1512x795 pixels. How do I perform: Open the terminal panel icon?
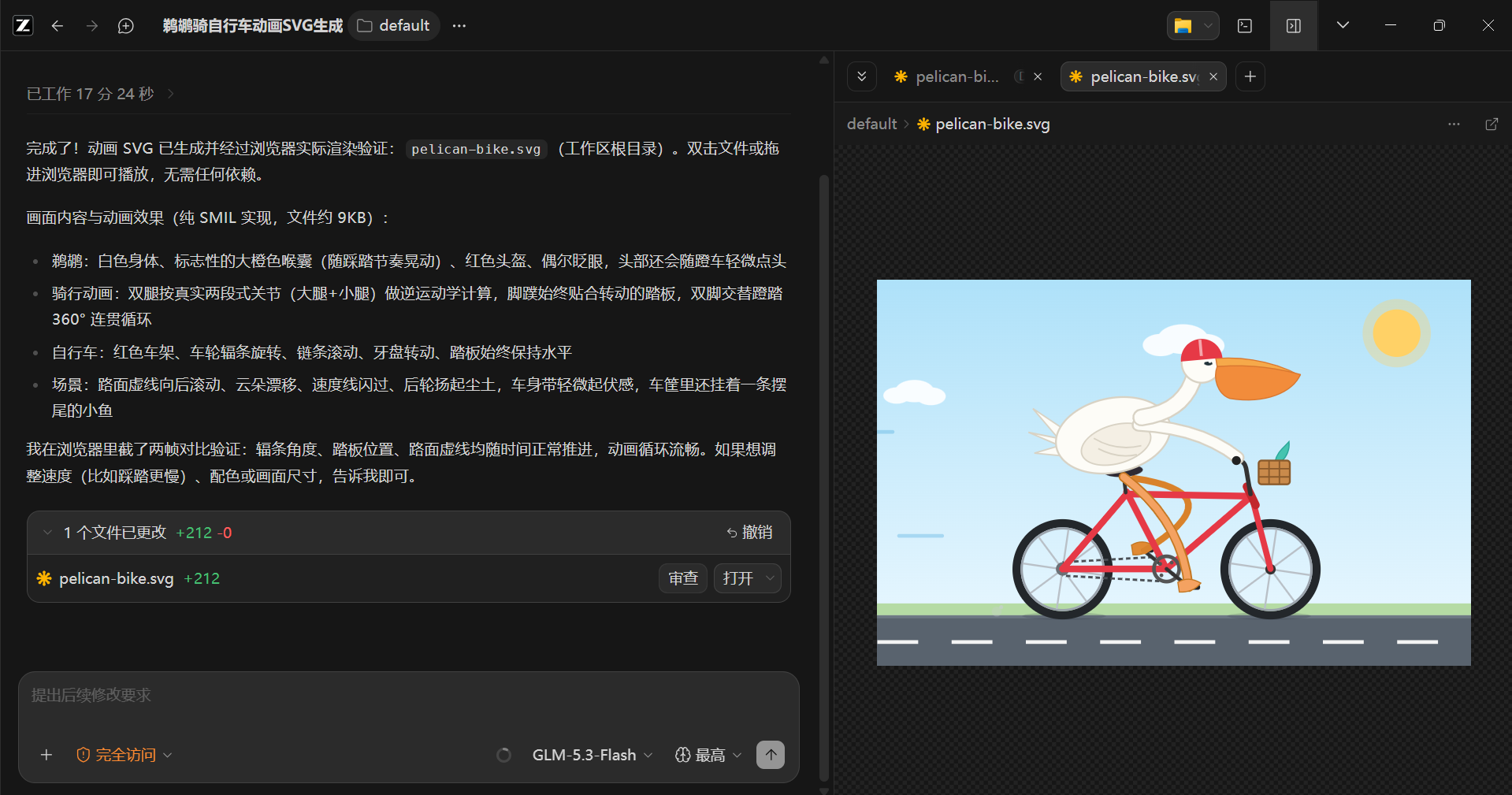[1245, 26]
